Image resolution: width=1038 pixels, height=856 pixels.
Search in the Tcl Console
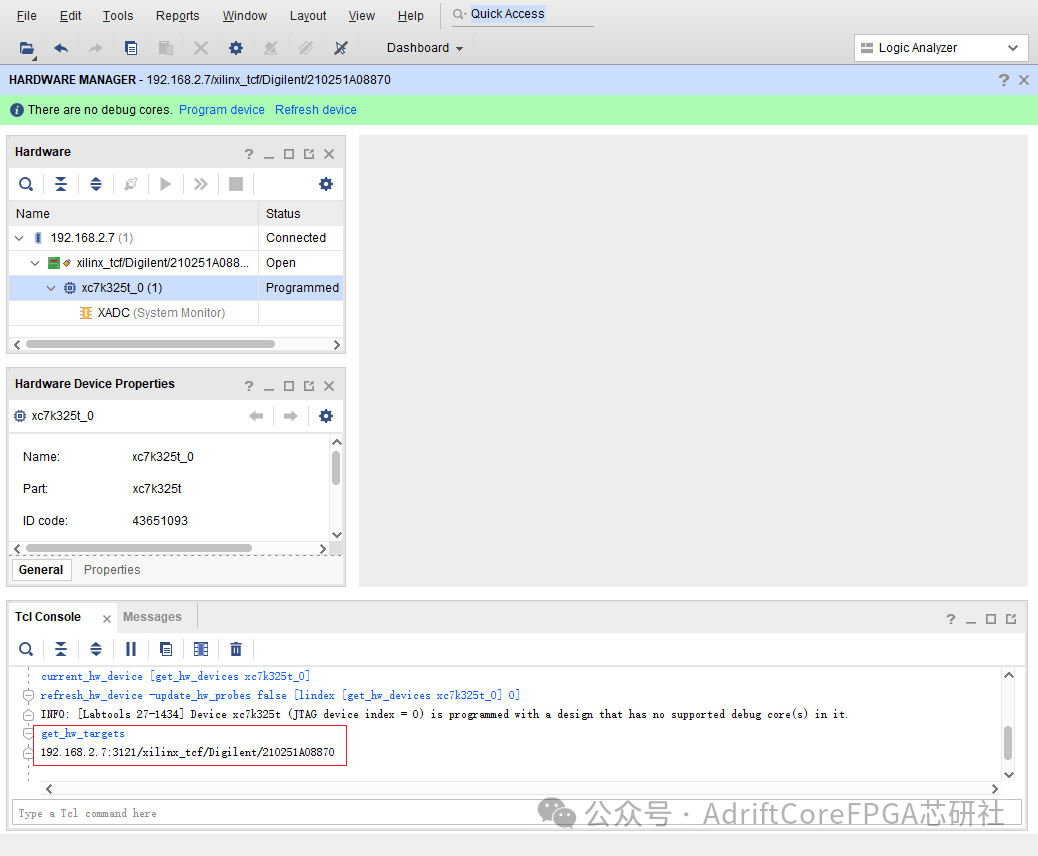point(26,649)
